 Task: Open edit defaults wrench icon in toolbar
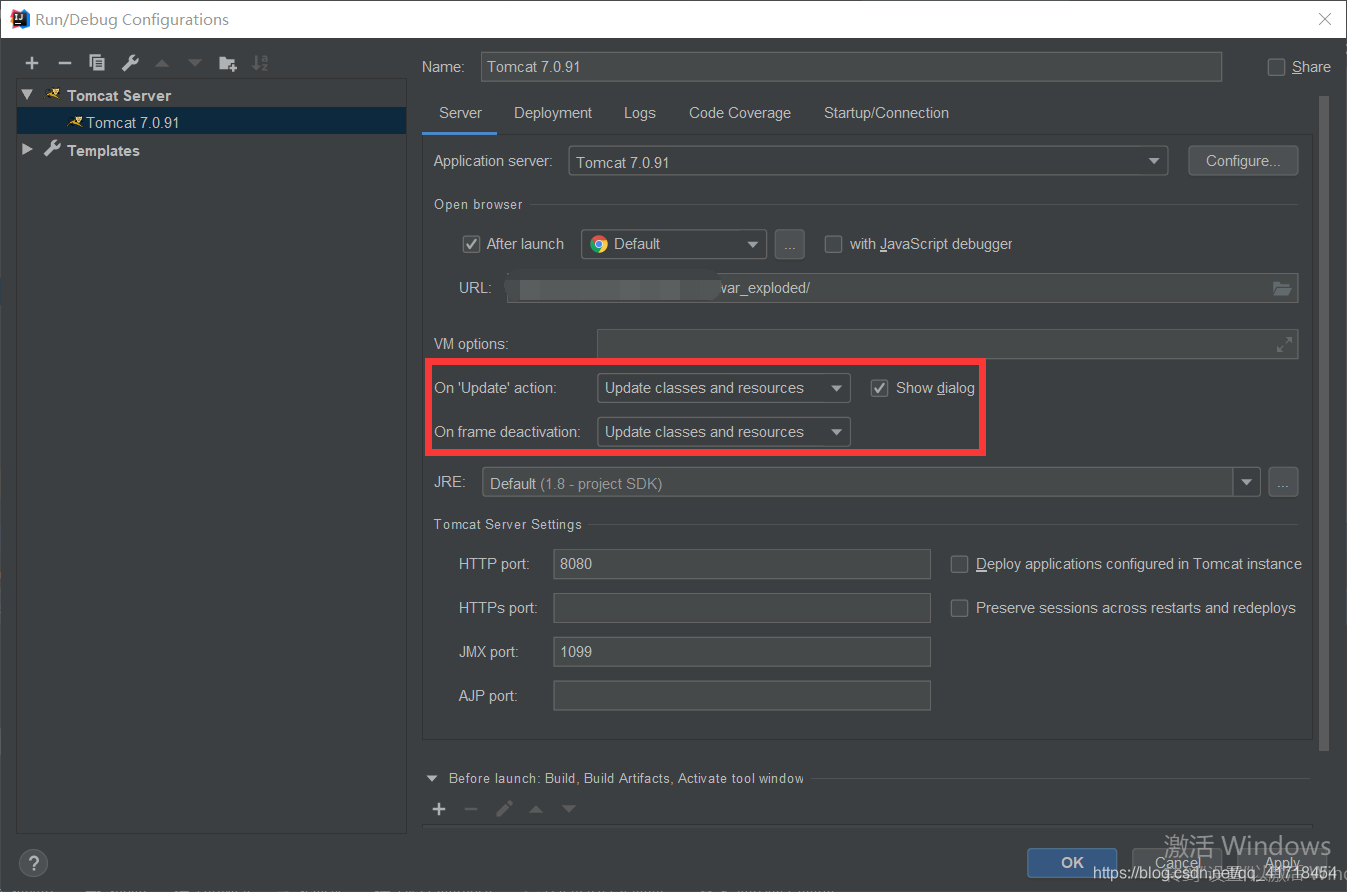130,63
